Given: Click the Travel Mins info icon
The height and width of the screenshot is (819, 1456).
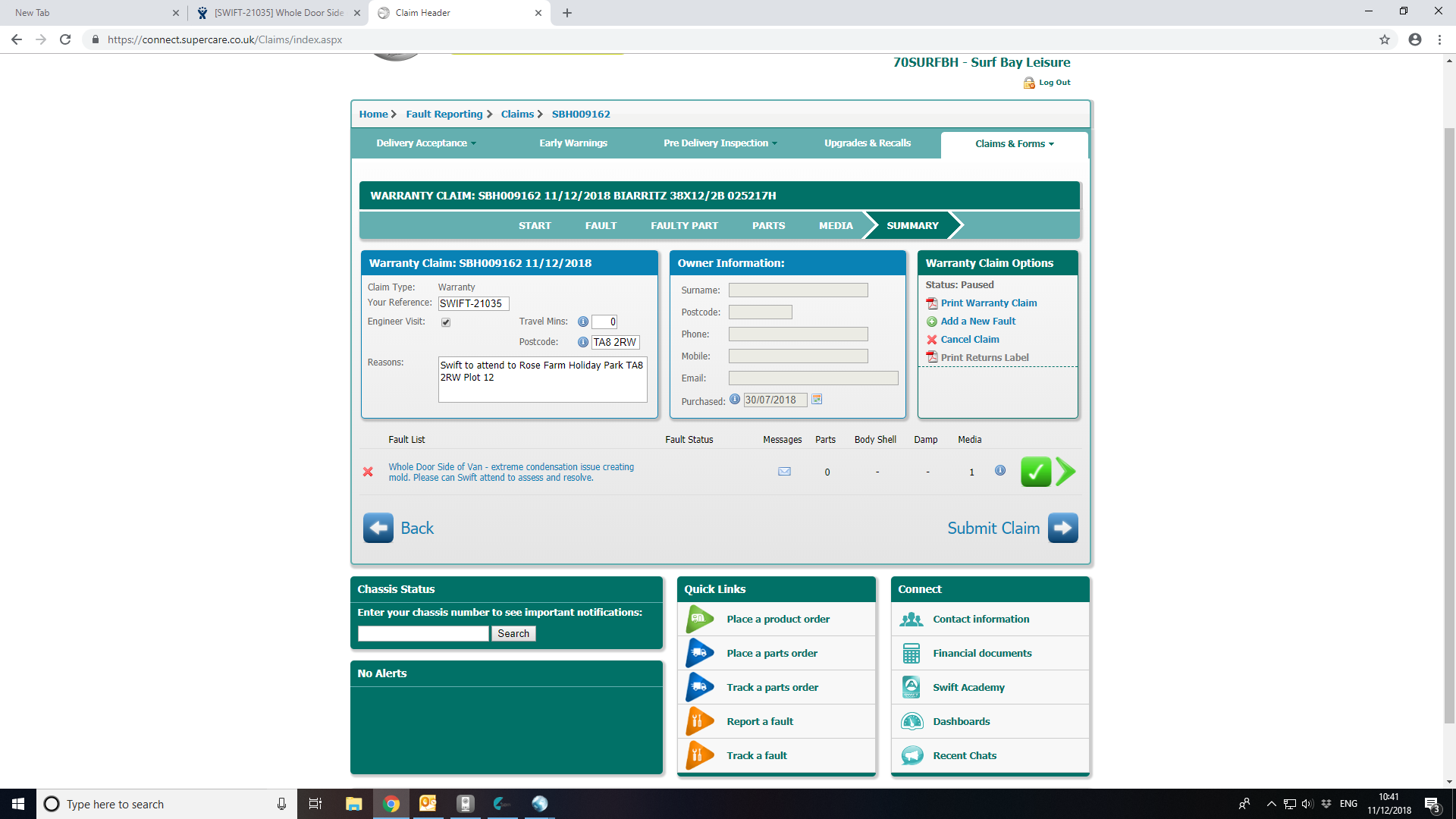Looking at the screenshot, I should [x=582, y=322].
